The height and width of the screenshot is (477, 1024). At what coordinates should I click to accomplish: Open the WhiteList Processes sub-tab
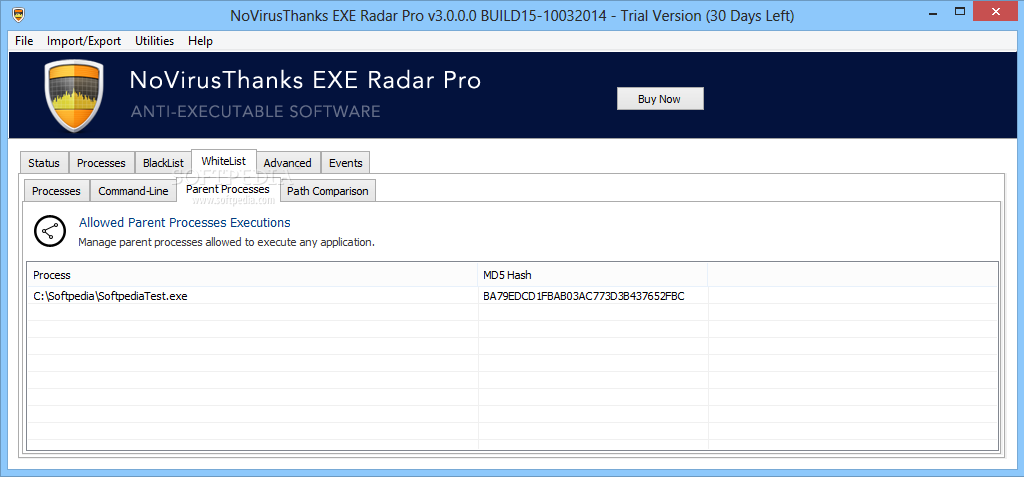click(x=56, y=191)
